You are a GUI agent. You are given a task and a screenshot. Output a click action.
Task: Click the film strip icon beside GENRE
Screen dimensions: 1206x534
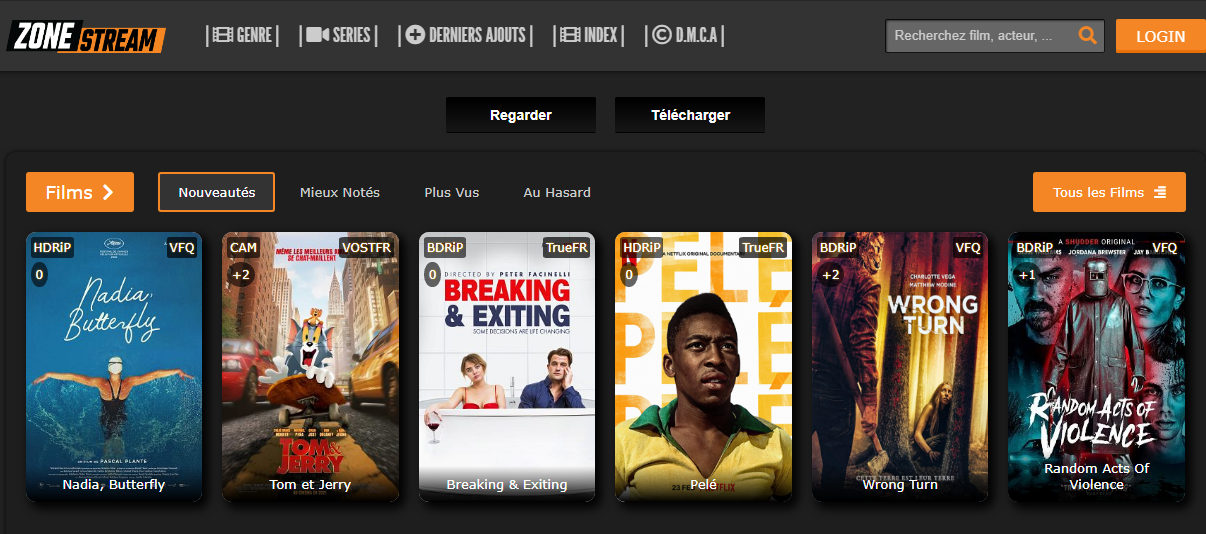(223, 36)
